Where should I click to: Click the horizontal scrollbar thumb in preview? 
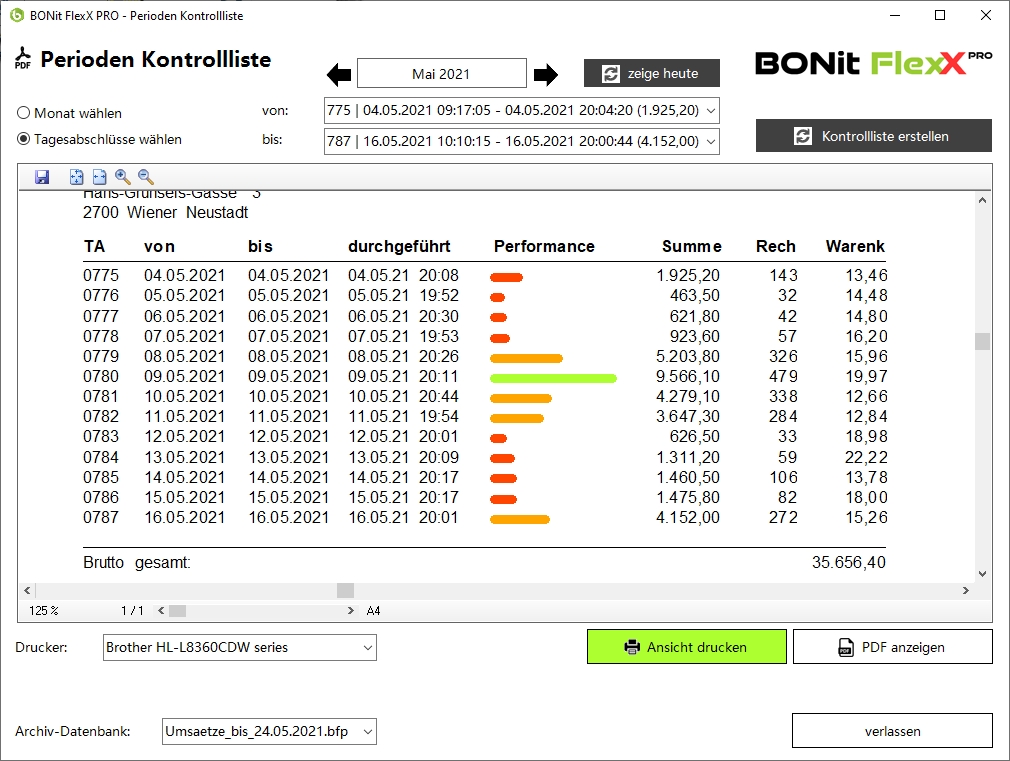(x=345, y=590)
